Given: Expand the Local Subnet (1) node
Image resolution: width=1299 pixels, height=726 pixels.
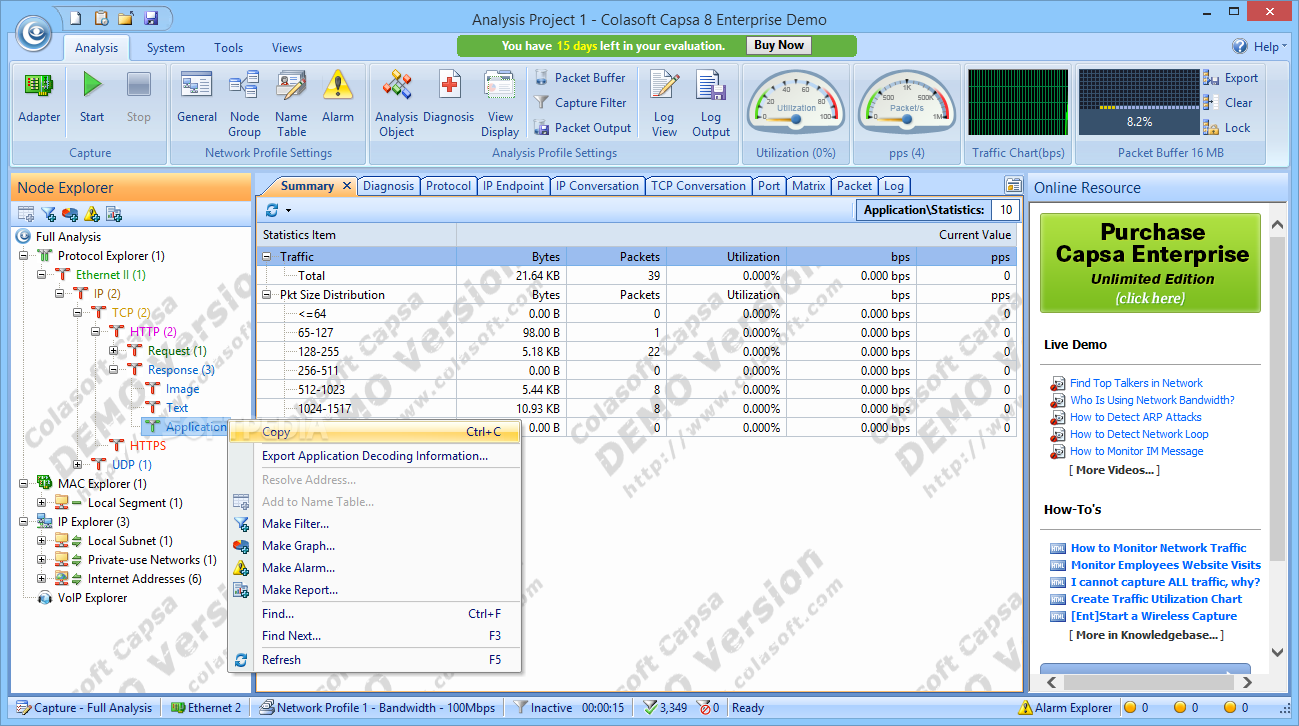Looking at the screenshot, I should coord(42,541).
